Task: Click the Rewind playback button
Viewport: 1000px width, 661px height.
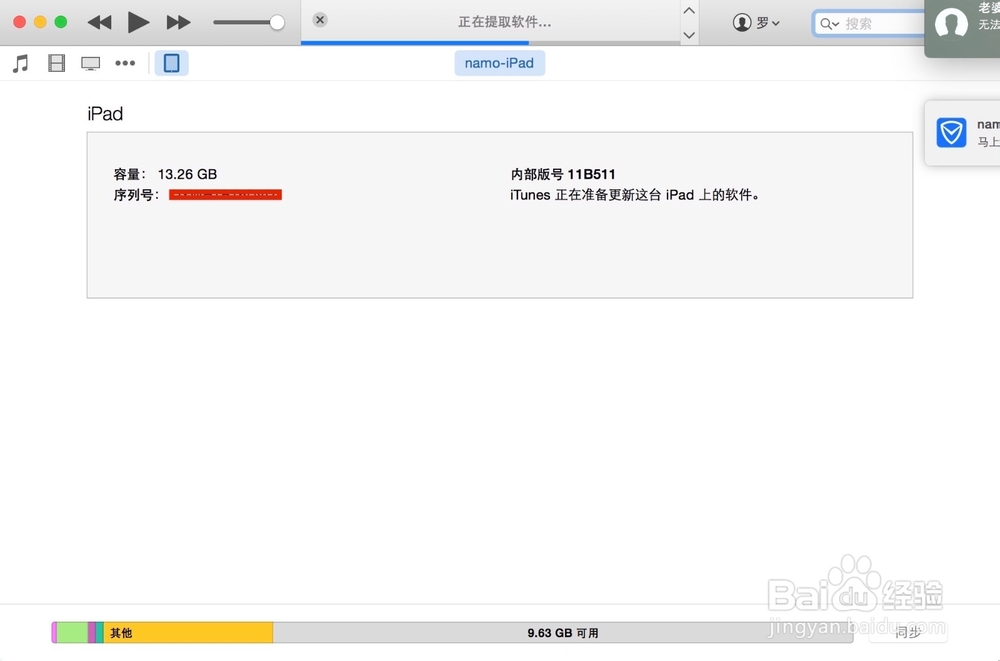Action: [x=98, y=22]
